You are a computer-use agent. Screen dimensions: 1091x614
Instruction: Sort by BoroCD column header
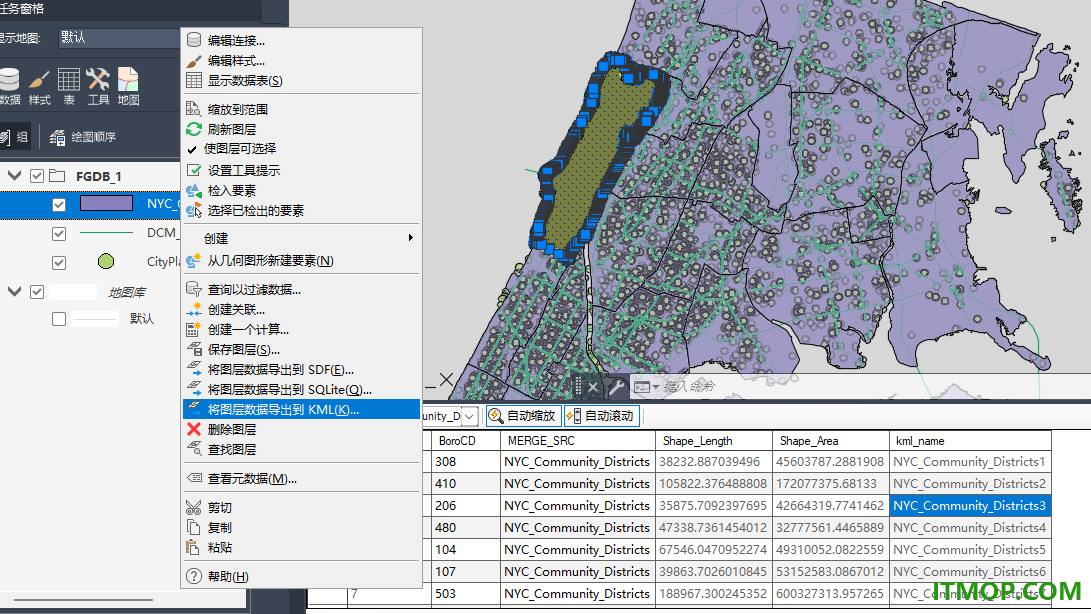[465, 441]
